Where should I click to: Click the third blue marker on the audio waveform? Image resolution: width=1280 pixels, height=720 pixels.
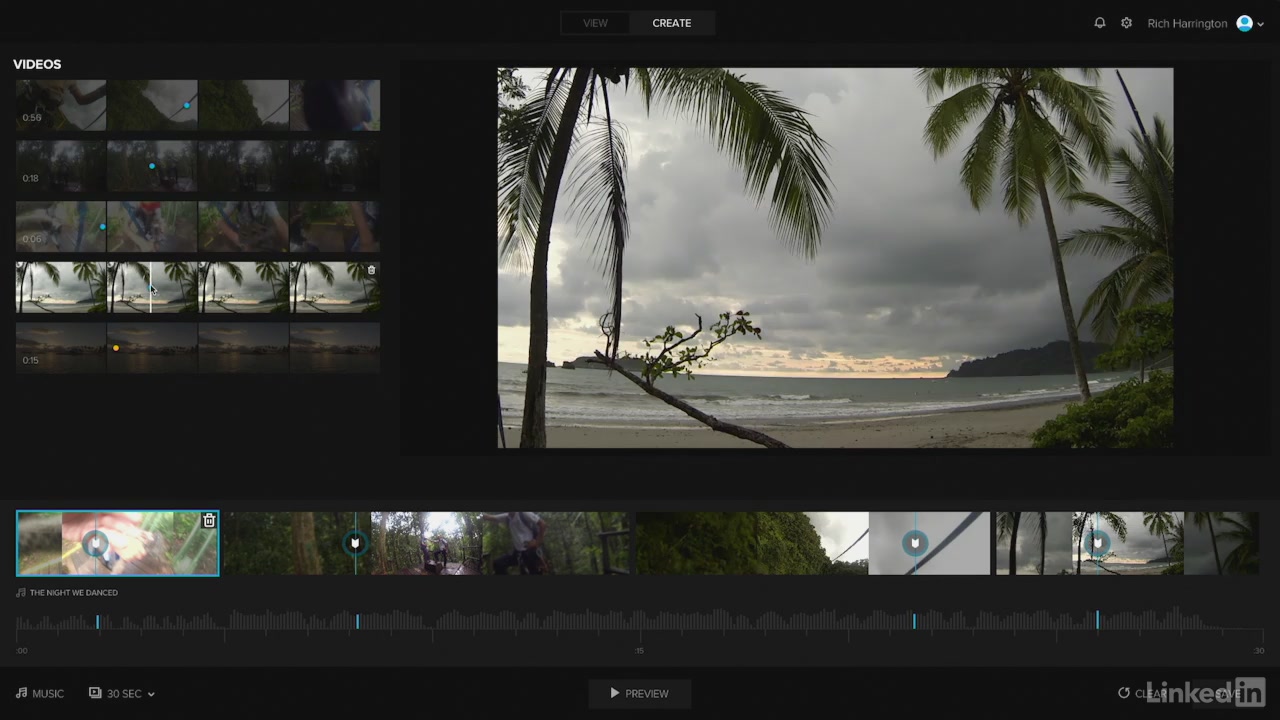click(x=913, y=622)
